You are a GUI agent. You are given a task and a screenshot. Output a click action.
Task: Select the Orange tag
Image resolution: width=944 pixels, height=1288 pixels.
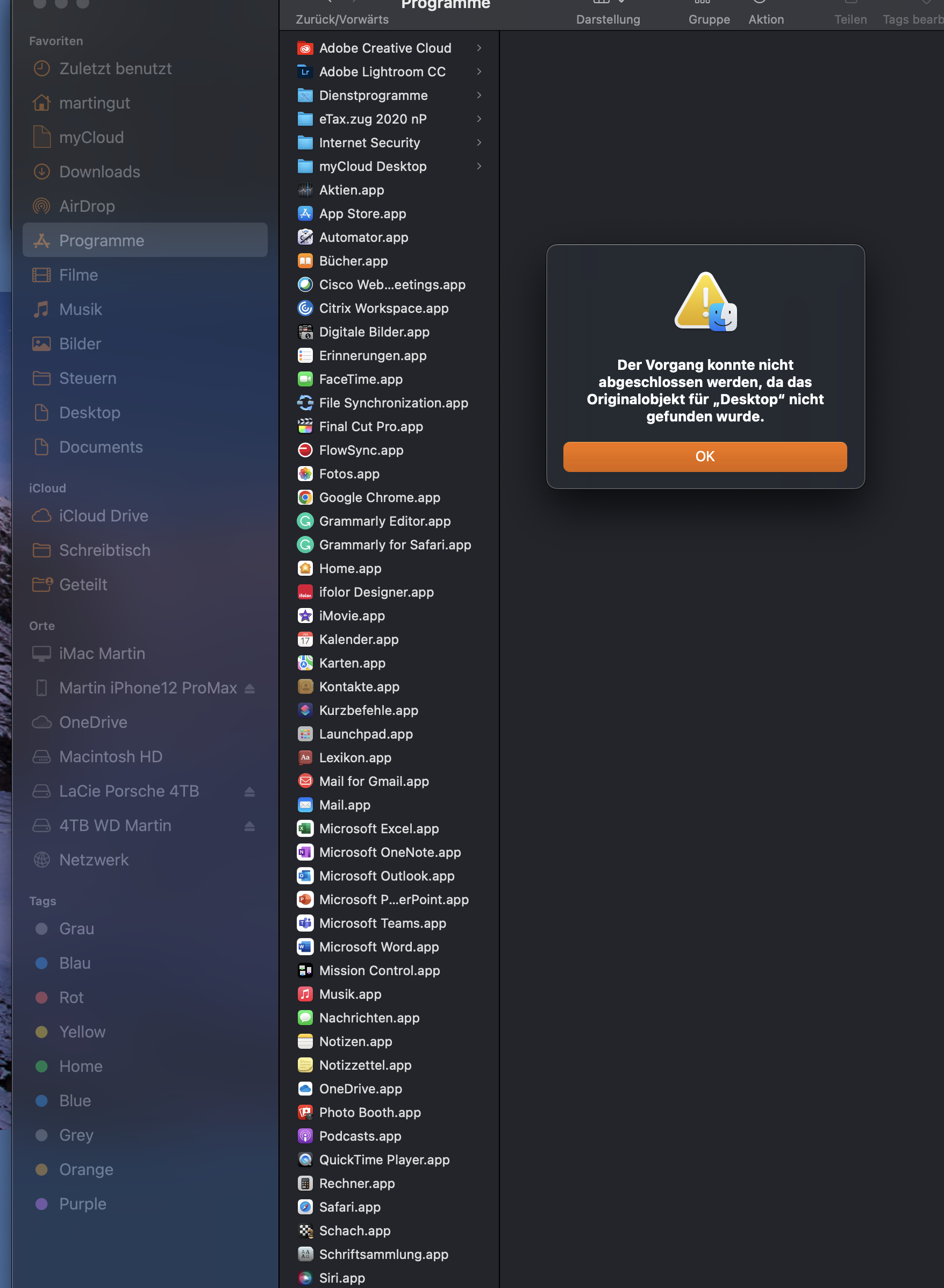(145, 1170)
